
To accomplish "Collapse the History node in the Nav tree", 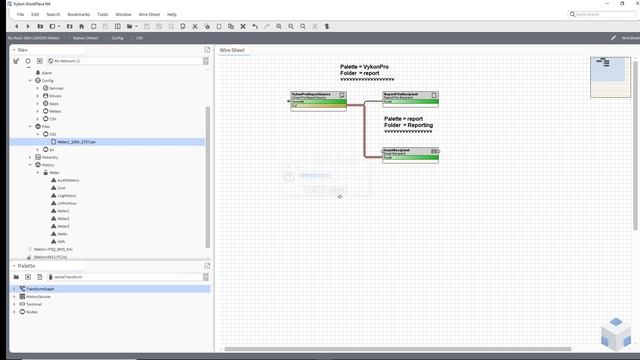I will tap(30, 165).
